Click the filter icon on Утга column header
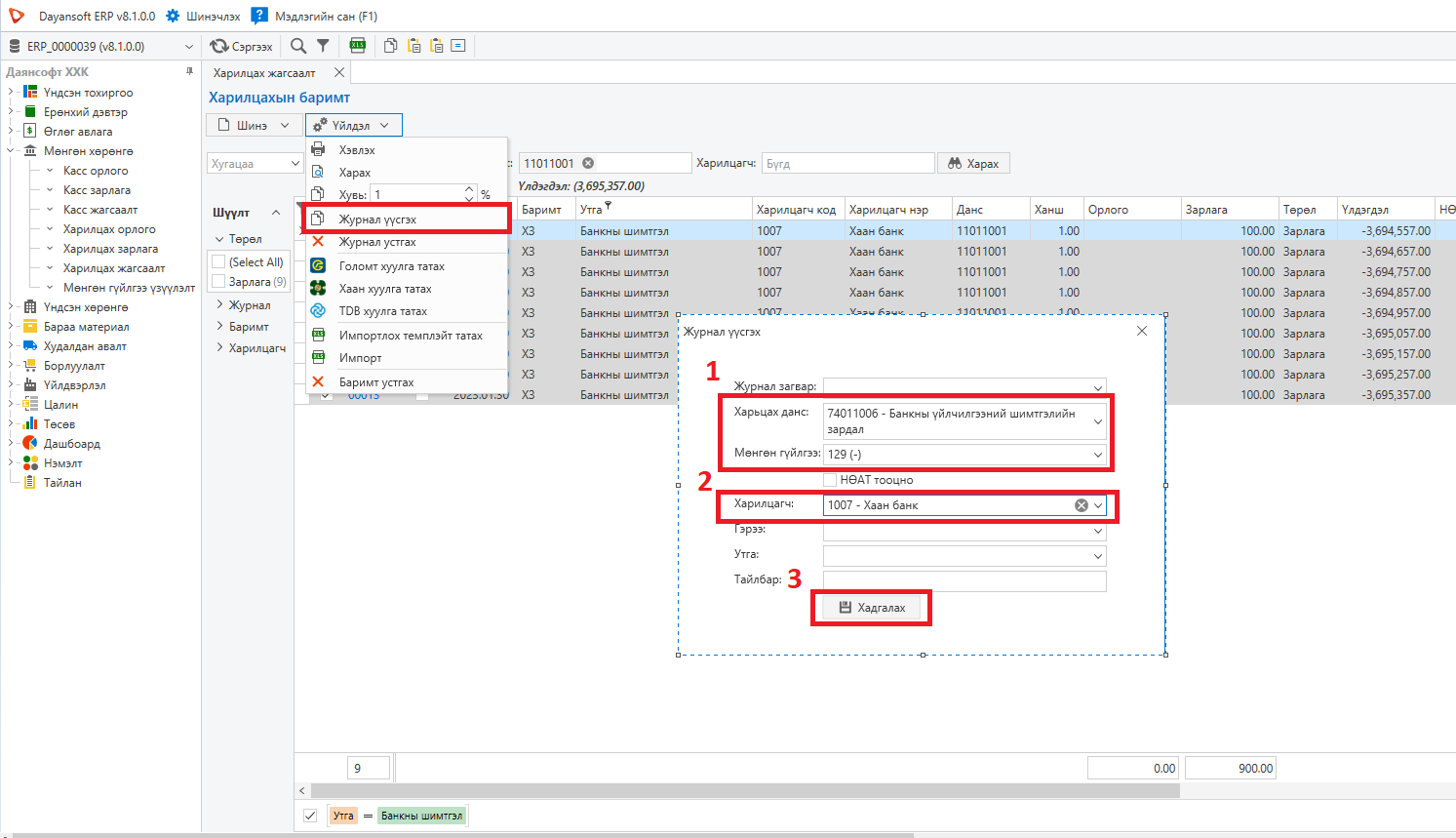The height and width of the screenshot is (838, 1456). click(x=609, y=205)
